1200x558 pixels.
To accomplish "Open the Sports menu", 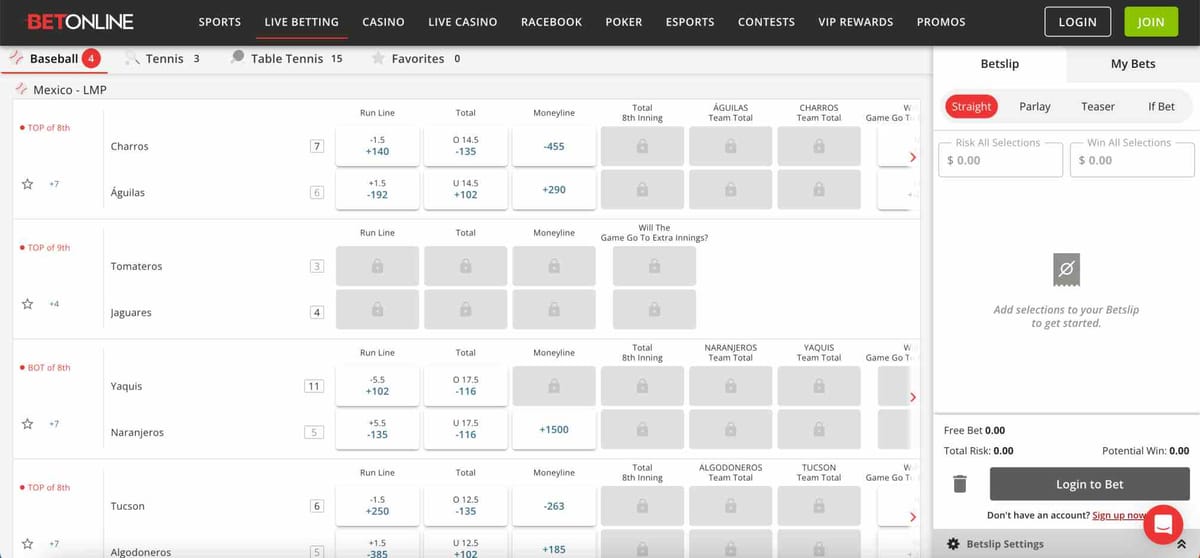I will point(219,22).
